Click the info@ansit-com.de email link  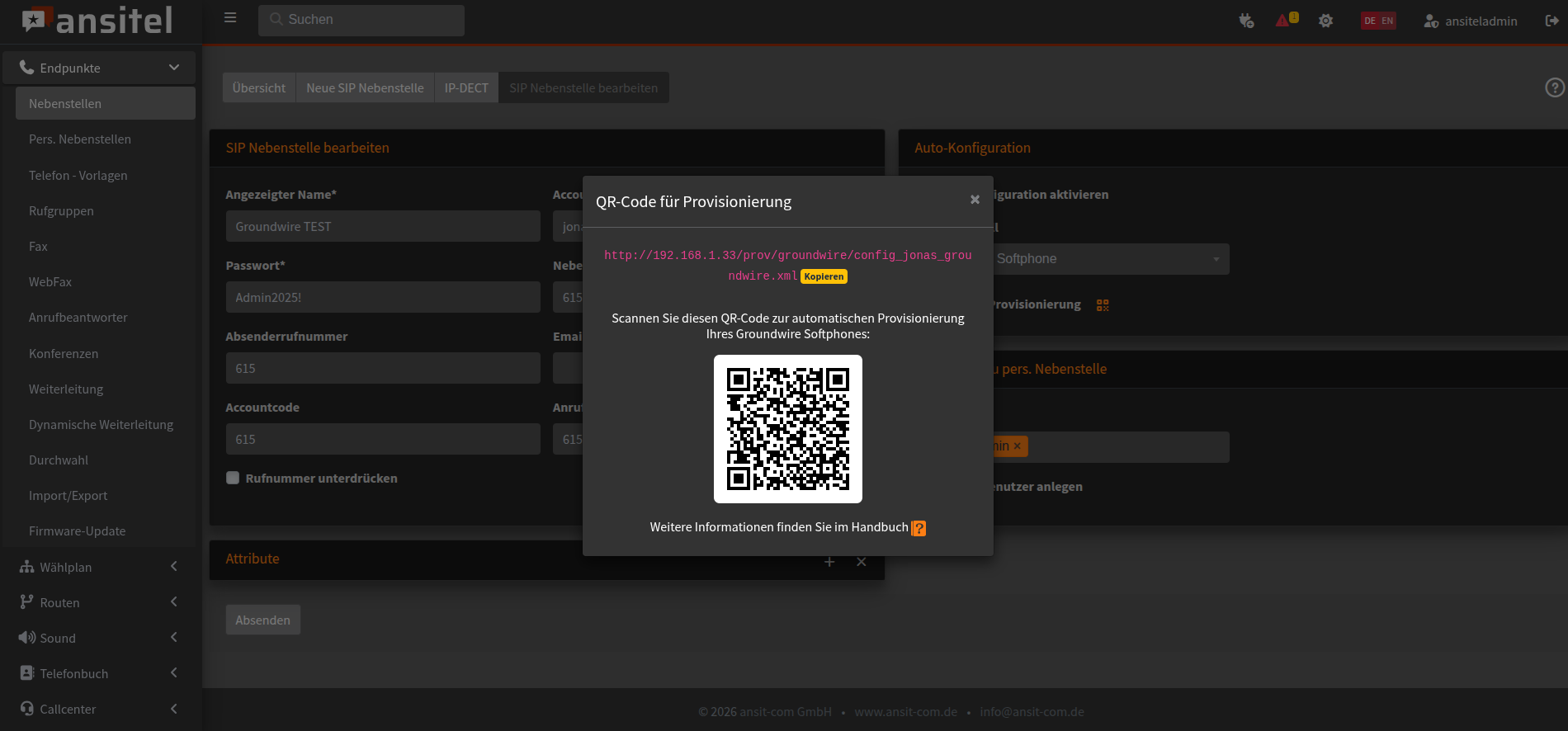(1032, 711)
